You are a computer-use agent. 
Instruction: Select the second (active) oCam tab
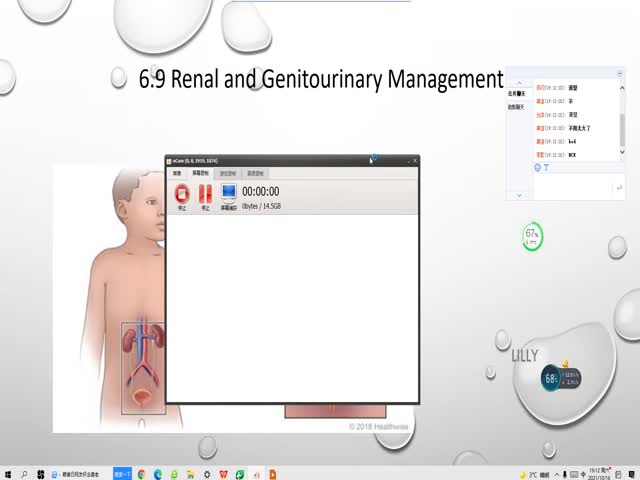pos(200,173)
